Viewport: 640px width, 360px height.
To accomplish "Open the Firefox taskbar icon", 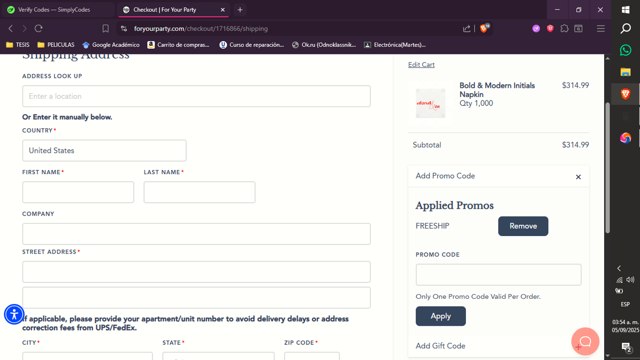I will [x=625, y=138].
